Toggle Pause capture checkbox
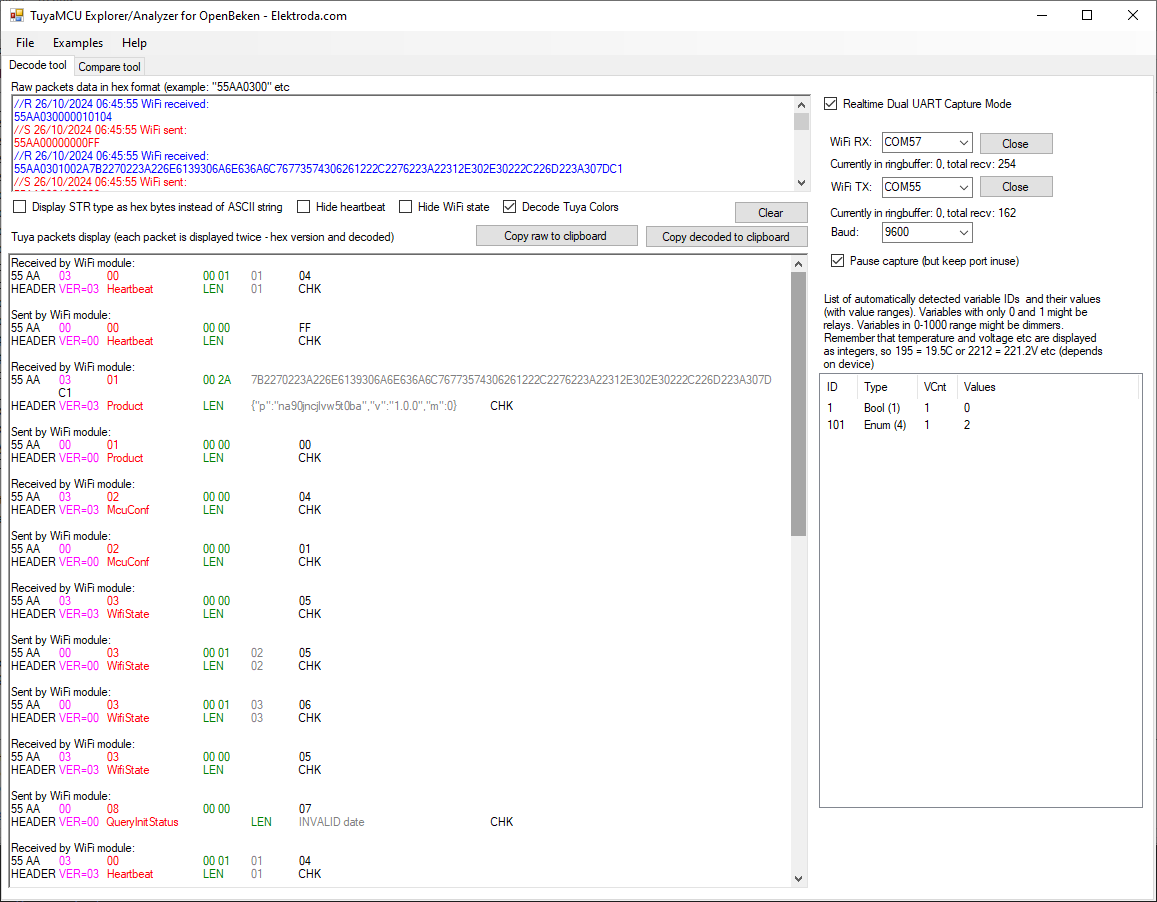This screenshot has height=902, width=1157. pyautogui.click(x=837, y=261)
